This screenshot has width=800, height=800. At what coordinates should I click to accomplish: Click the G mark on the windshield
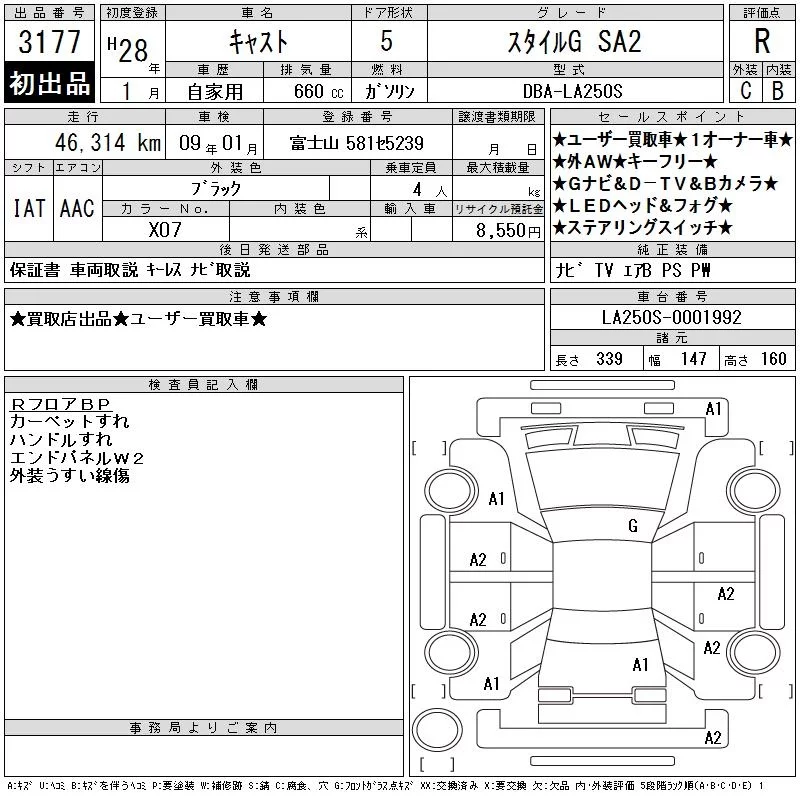(633, 526)
